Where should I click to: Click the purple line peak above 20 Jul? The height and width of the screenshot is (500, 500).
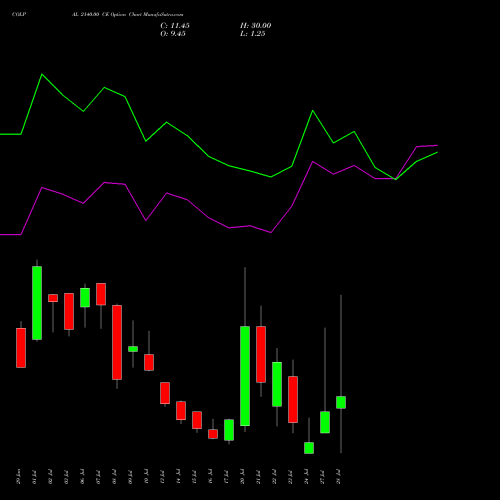coord(313,162)
